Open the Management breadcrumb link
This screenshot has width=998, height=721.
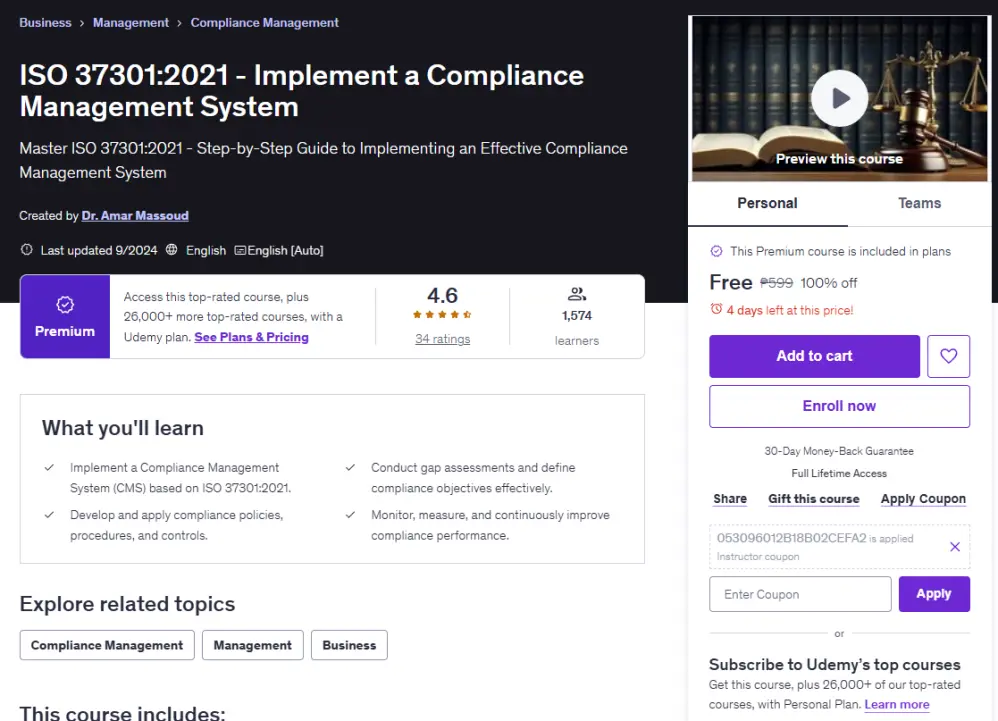(131, 23)
